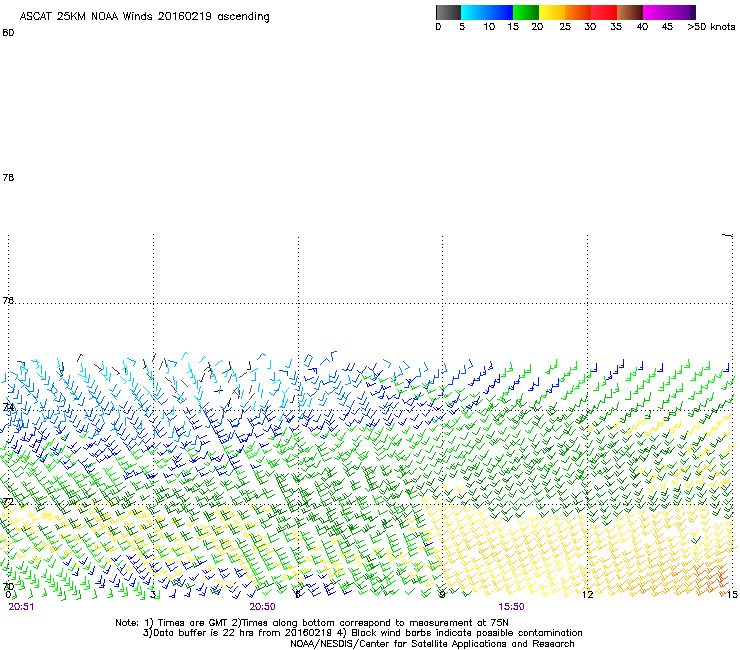This screenshot has height=650, width=740.
Task: Click the 72 latitude axis label
Action: pyautogui.click(x=8, y=502)
